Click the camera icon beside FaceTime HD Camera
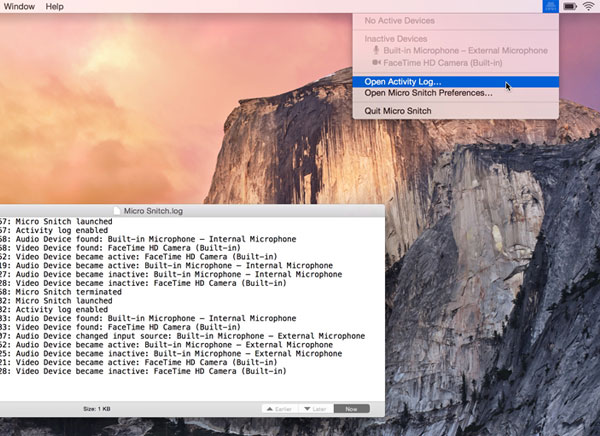600x436 pixels. click(377, 62)
